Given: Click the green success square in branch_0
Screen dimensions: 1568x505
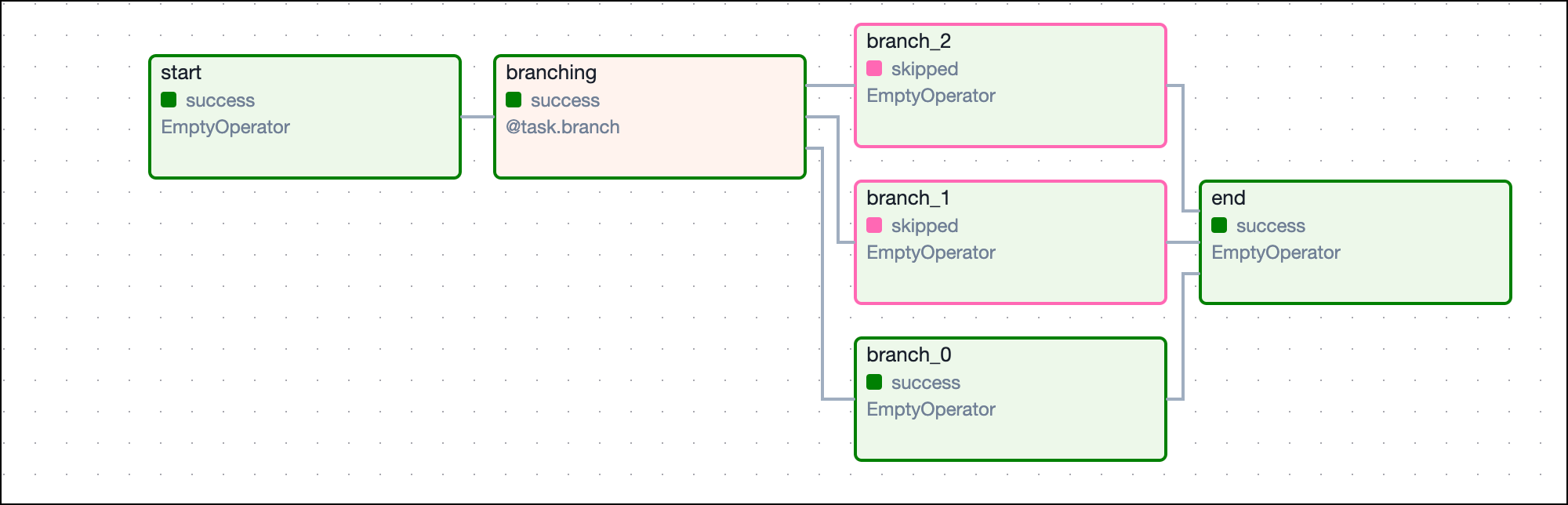Looking at the screenshot, I should click(874, 382).
